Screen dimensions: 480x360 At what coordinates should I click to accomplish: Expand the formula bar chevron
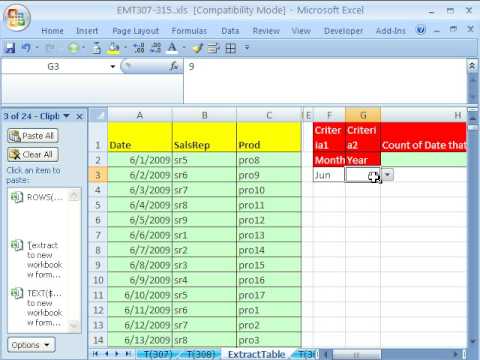click(x=472, y=65)
